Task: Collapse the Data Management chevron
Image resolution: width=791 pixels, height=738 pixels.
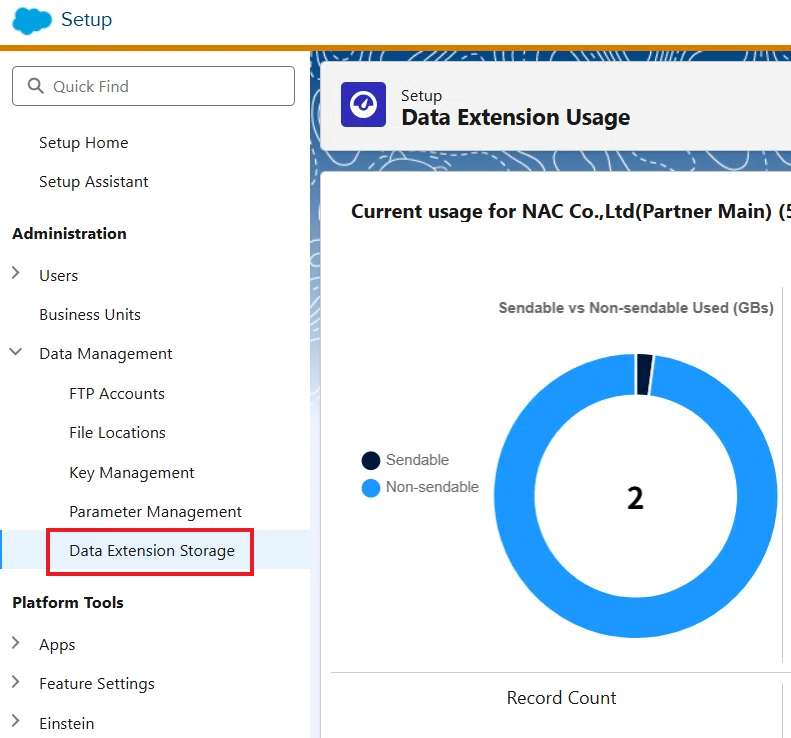Action: (16, 352)
